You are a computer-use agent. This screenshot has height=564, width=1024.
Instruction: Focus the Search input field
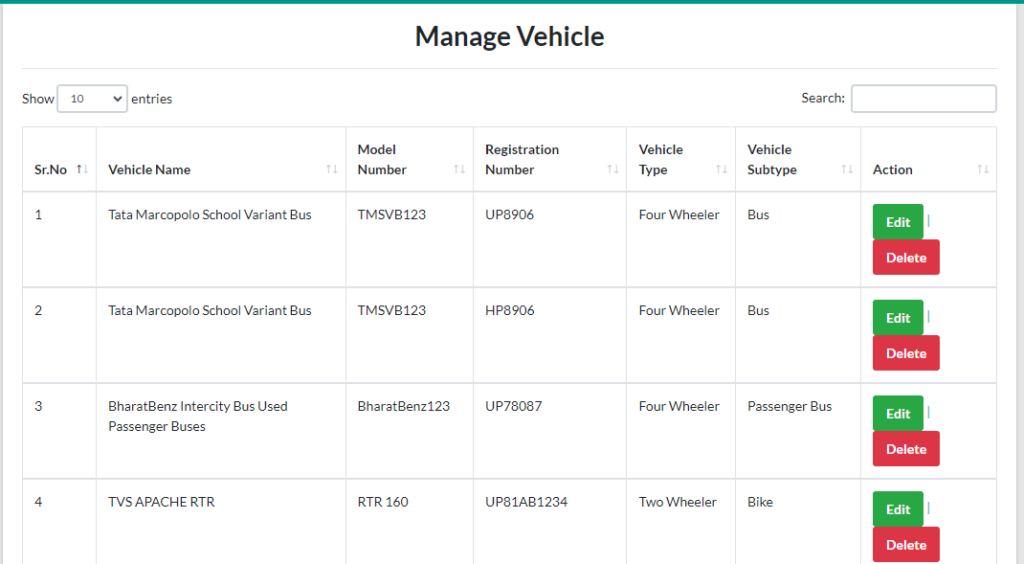[x=923, y=99]
